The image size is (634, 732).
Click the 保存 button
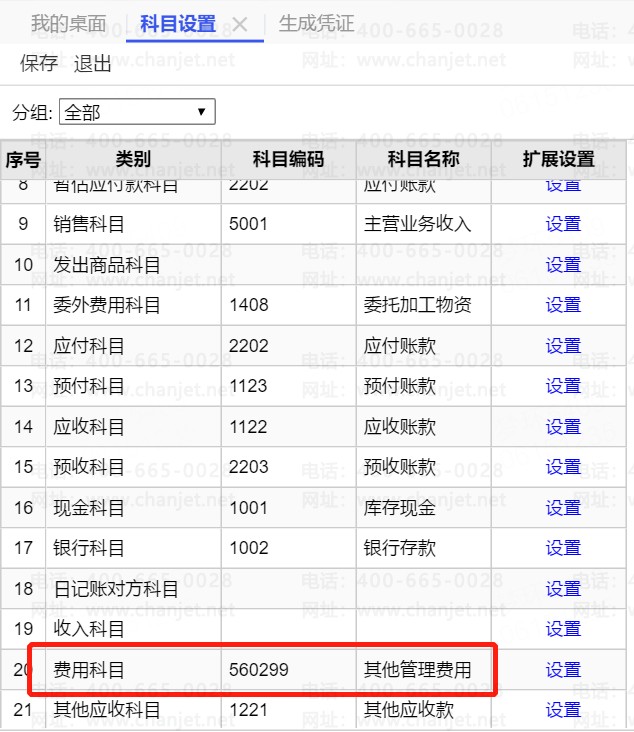point(39,64)
